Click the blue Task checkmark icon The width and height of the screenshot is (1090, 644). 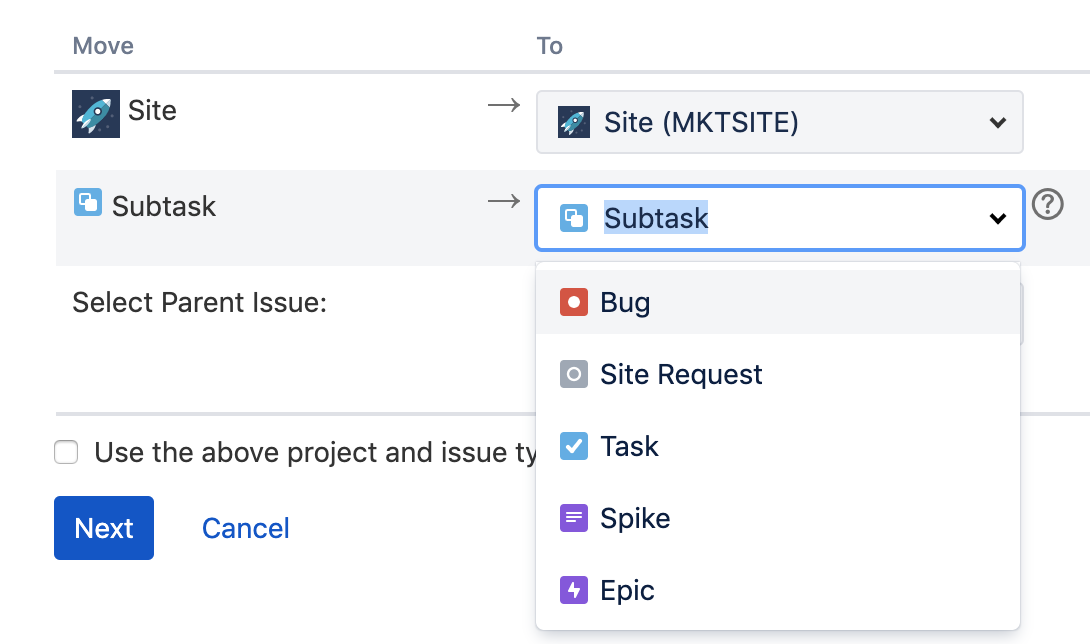573,446
